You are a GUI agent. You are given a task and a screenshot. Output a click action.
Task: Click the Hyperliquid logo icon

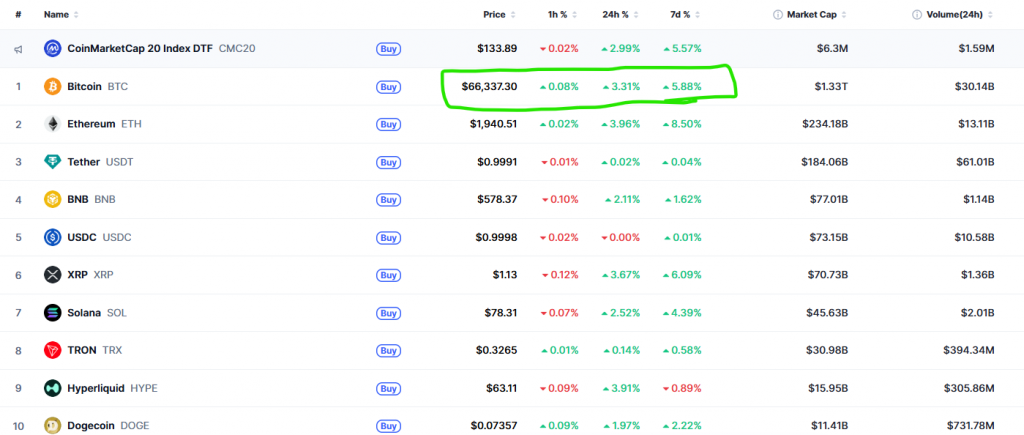52,389
